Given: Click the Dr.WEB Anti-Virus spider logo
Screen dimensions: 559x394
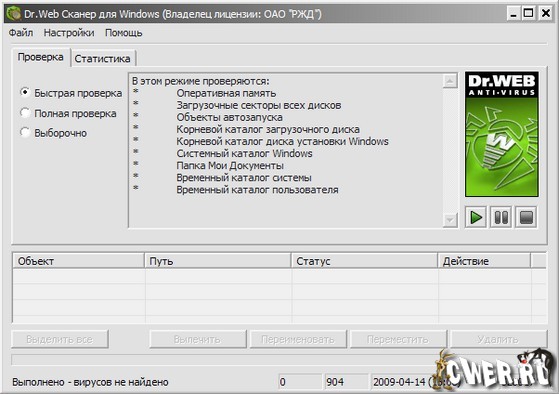Looking at the screenshot, I should (502, 134).
